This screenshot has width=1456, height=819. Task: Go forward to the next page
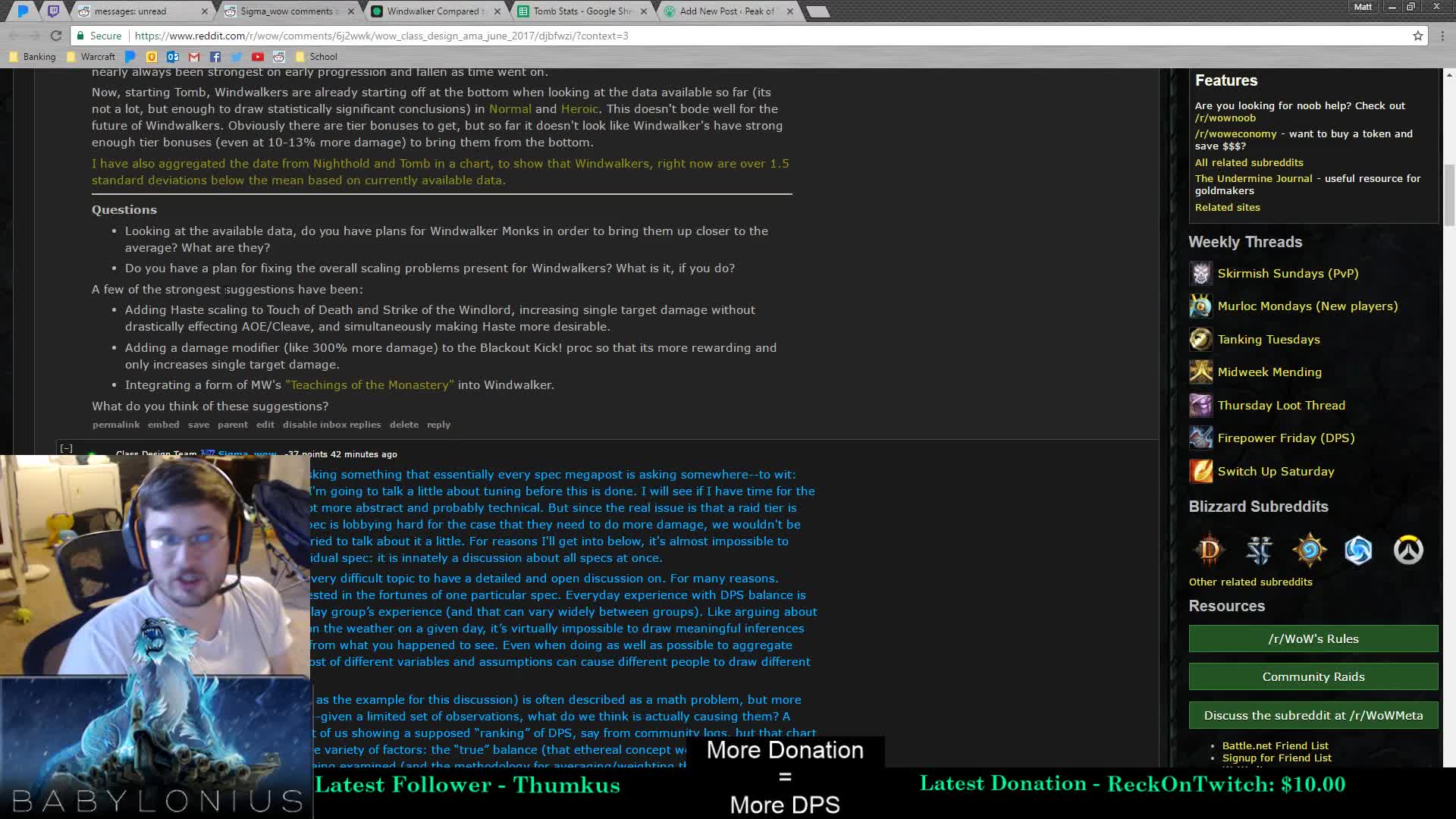[x=35, y=36]
